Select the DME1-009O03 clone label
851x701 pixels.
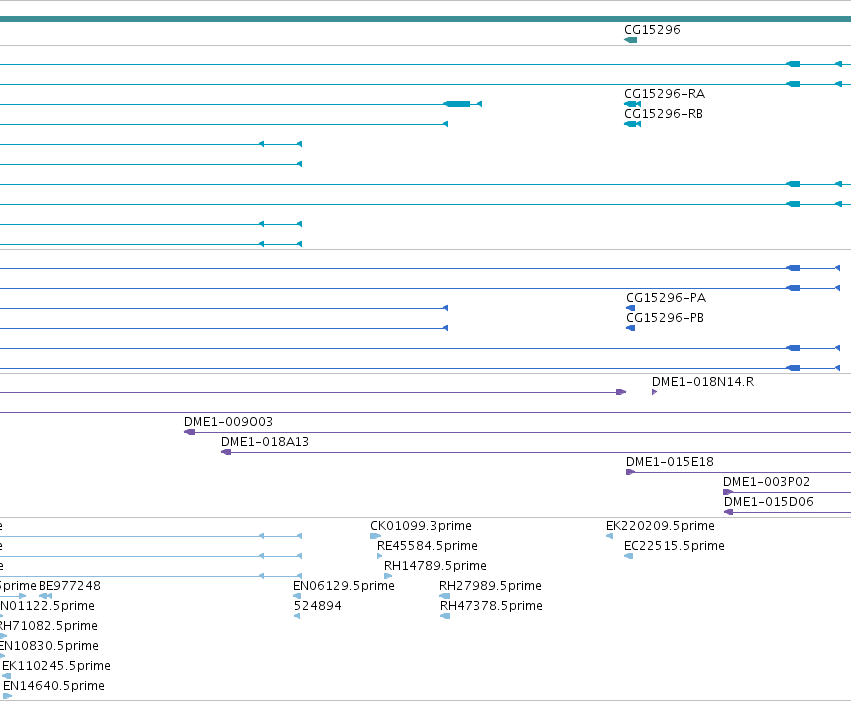click(228, 422)
